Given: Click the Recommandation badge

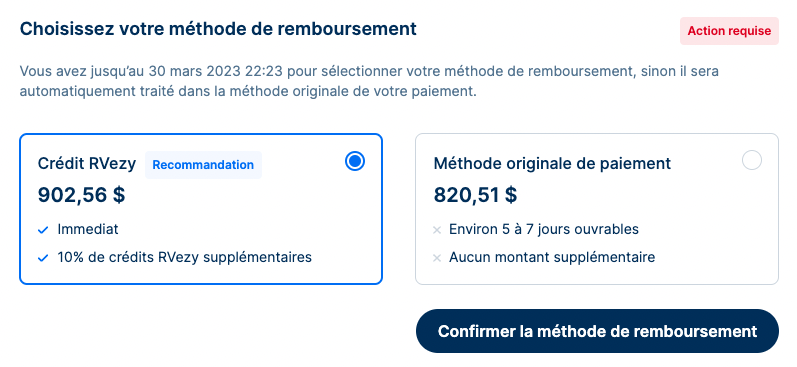Looking at the screenshot, I should tap(203, 165).
